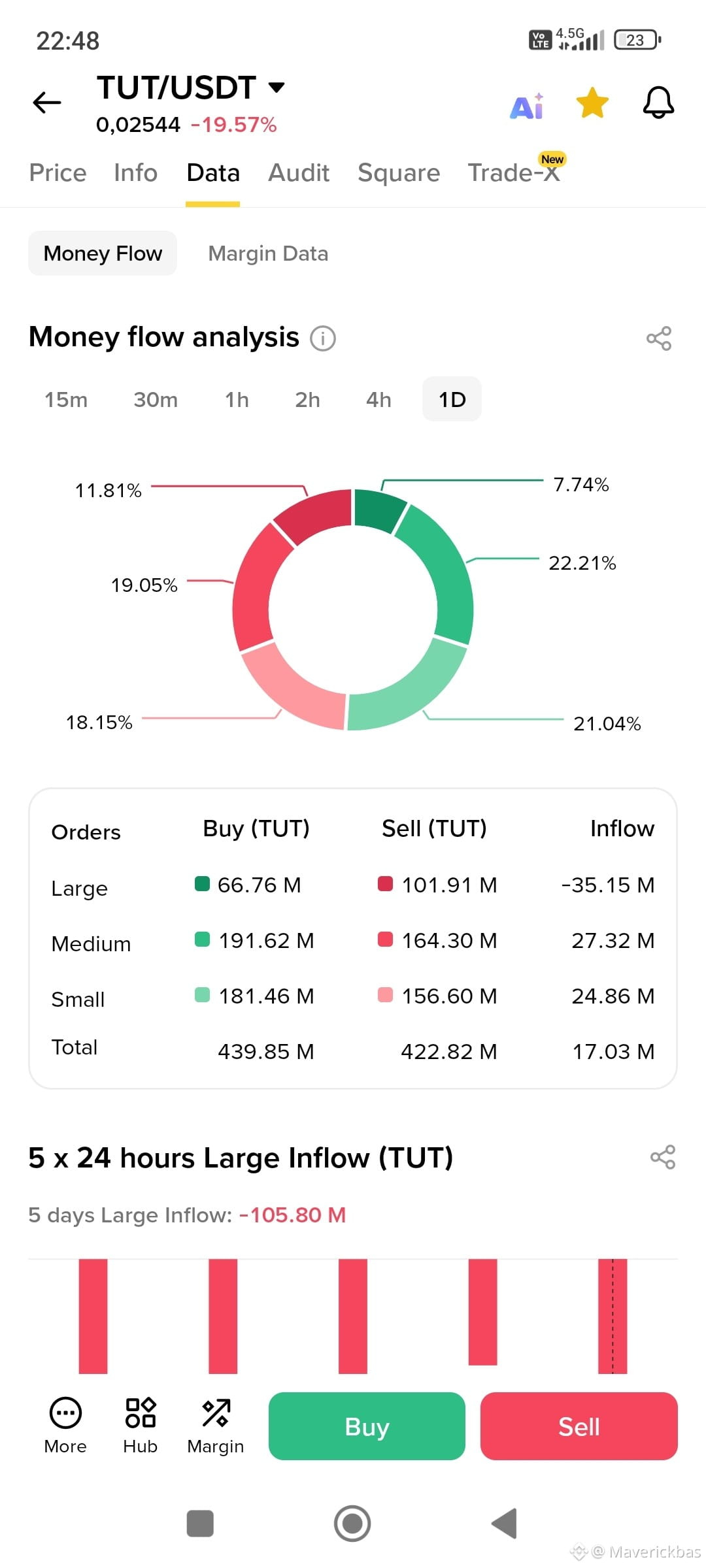Select the 15m timeframe
This screenshot has width=706, height=1568.
pyautogui.click(x=66, y=399)
